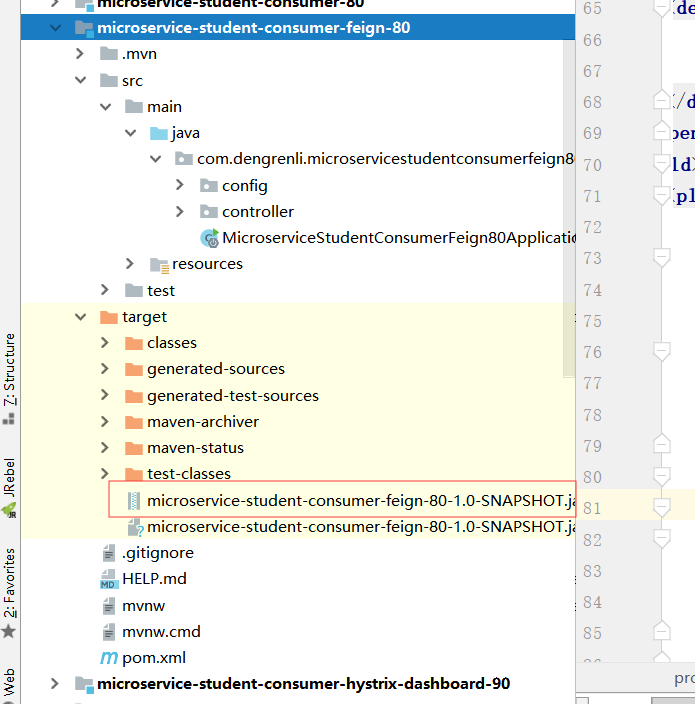This screenshot has width=695, height=704.
Task: Click the Structure panel icon
Action: click(9, 419)
